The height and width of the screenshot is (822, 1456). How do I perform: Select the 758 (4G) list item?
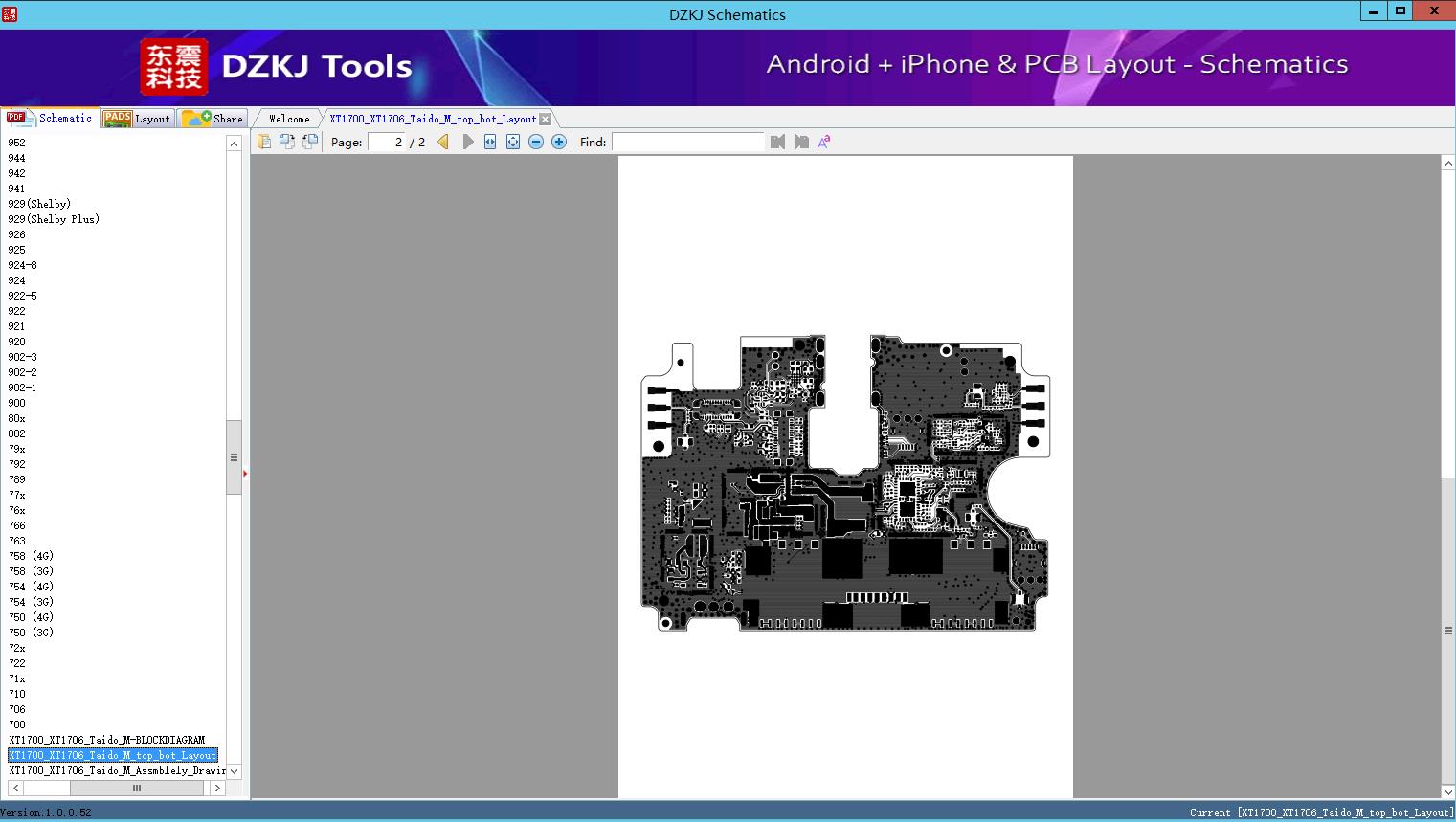(31, 556)
